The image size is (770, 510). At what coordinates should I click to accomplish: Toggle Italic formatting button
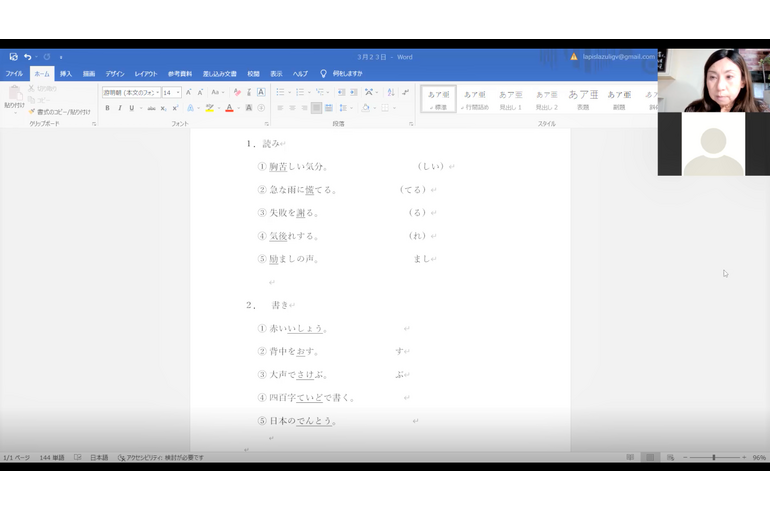(x=119, y=108)
